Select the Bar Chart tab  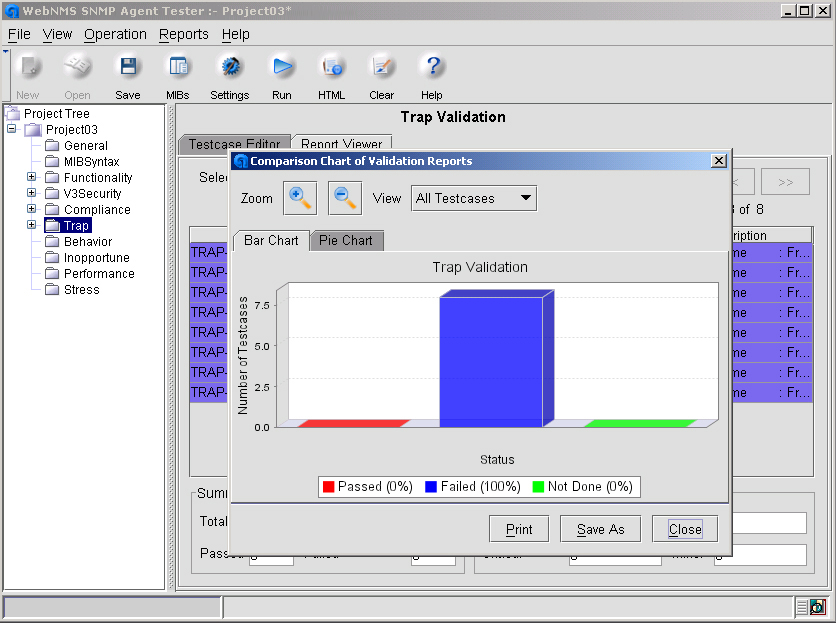(271, 241)
